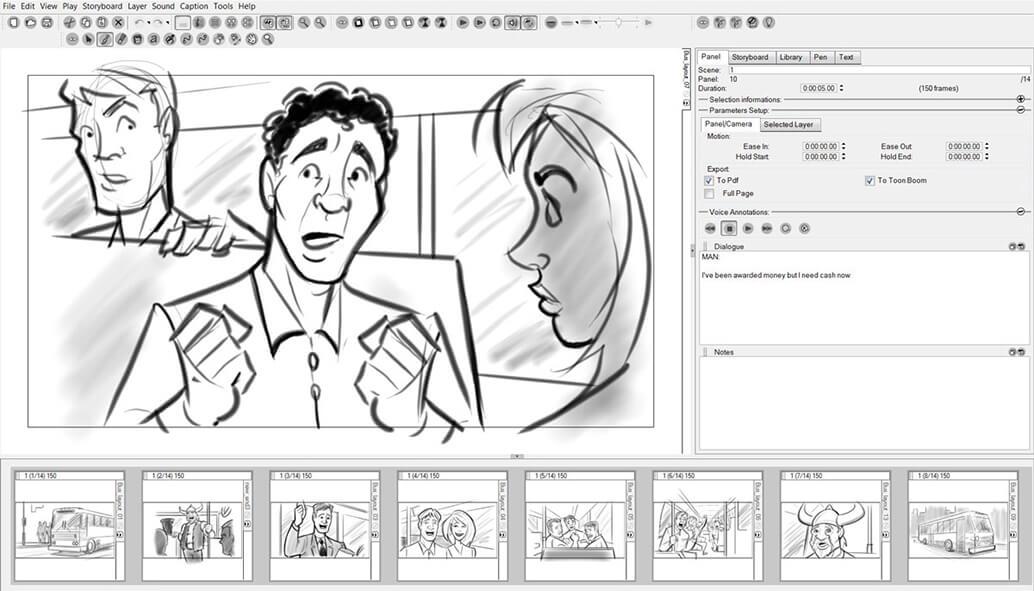This screenshot has height=591, width=1034.
Task: Click the Play icon to preview the storyboard
Action: point(461,22)
